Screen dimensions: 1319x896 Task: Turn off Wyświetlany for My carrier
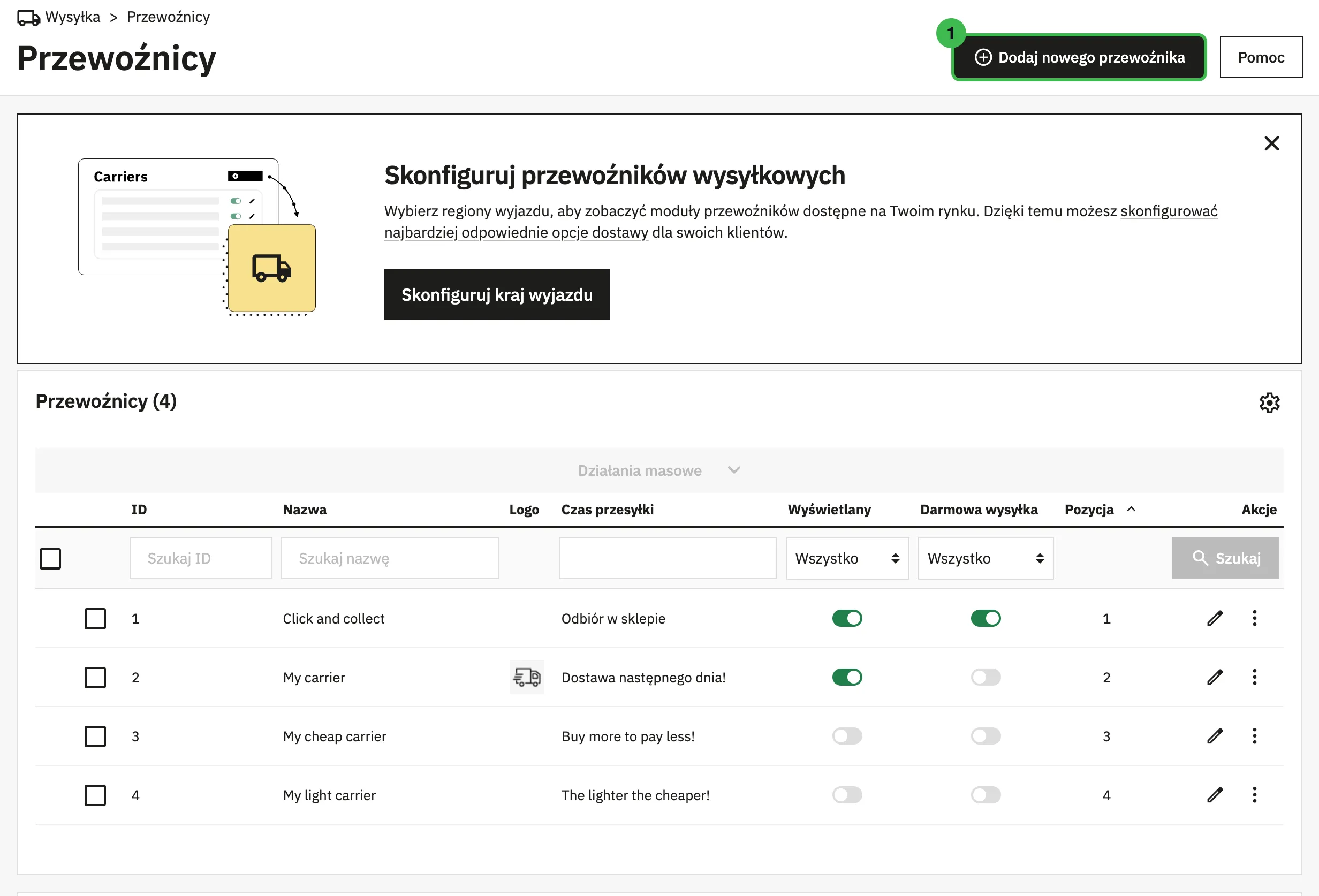tap(847, 677)
